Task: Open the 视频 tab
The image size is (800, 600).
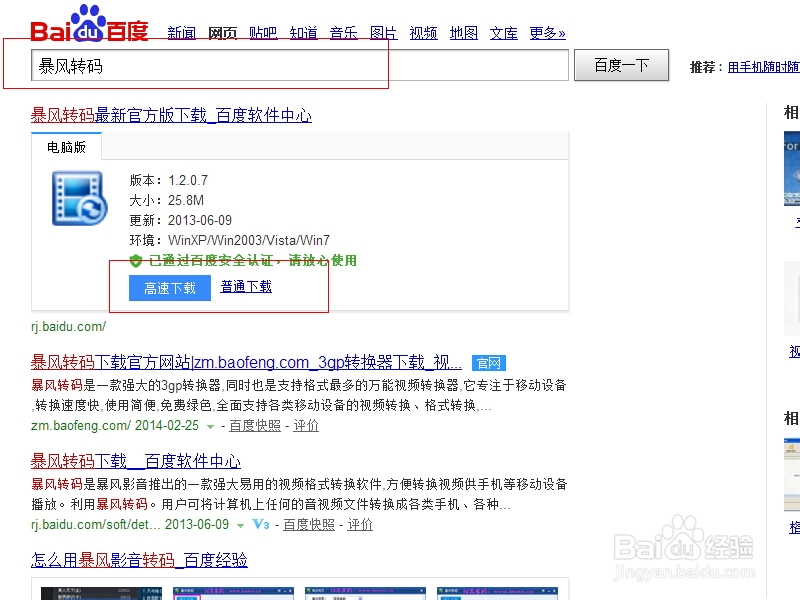Action: click(423, 33)
